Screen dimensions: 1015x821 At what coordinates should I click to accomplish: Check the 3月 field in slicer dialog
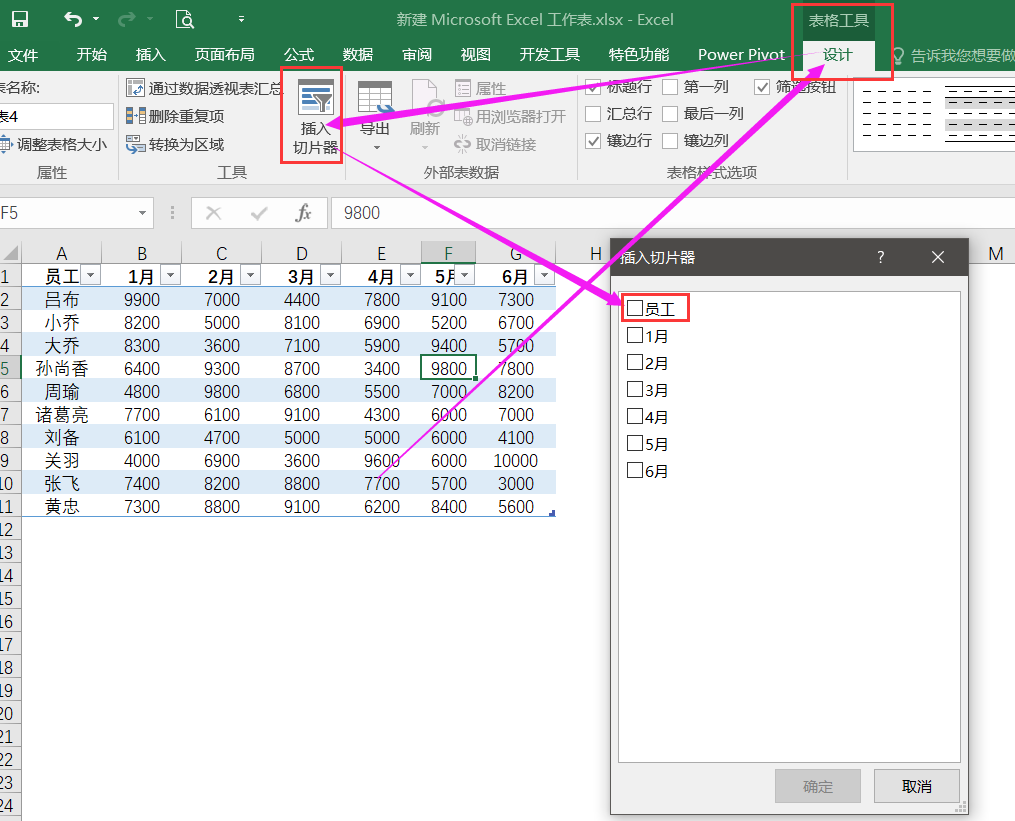[x=635, y=389]
